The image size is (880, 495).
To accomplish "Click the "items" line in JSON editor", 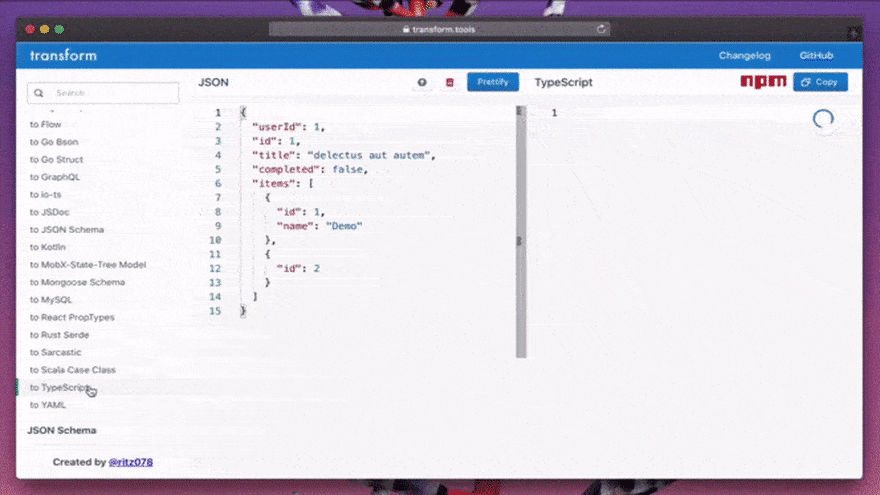I will (x=282, y=184).
